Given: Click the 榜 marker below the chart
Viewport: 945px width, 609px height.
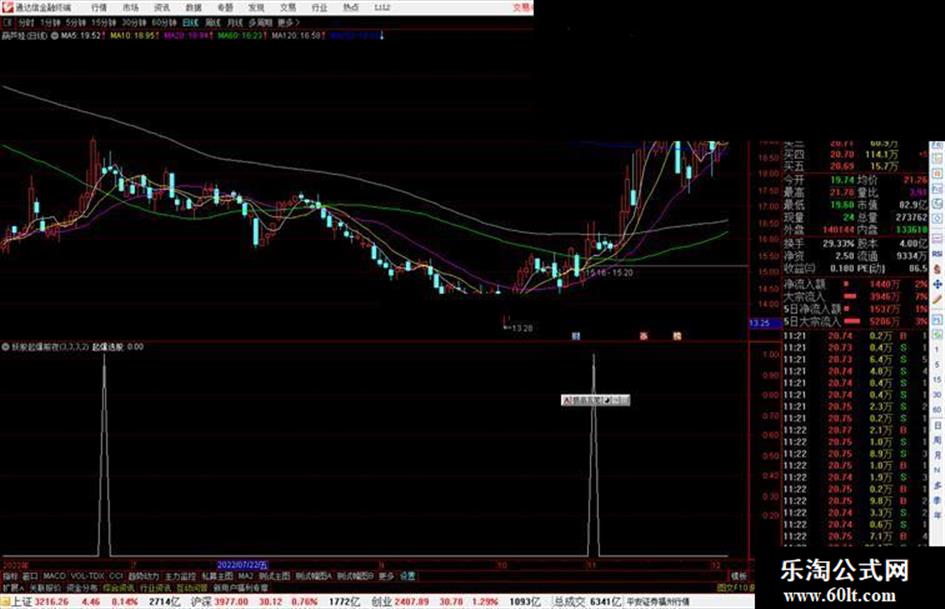Looking at the screenshot, I should tap(677, 336).
